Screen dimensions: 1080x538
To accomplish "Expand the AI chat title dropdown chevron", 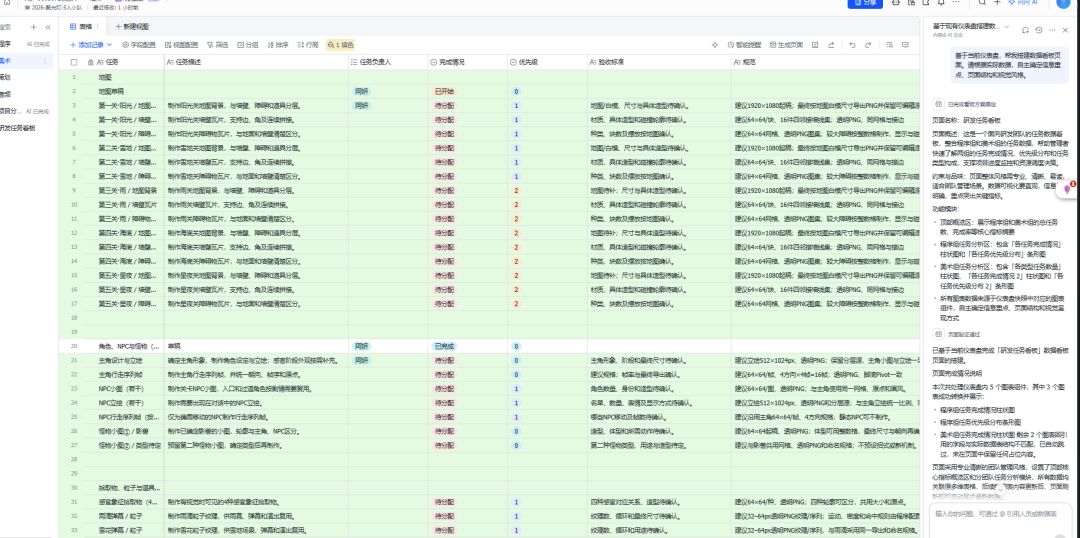I will pos(1007,27).
